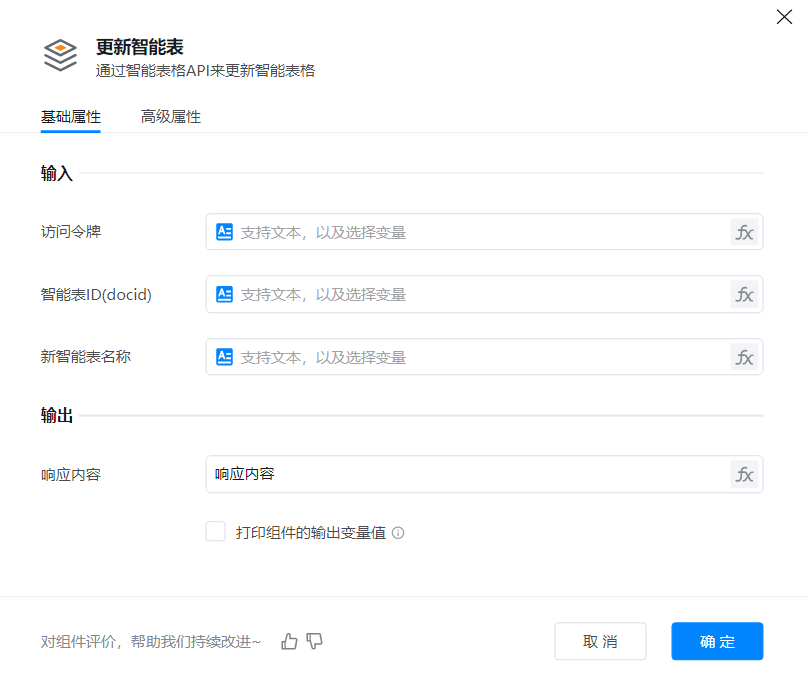Give the component a thumbs down

[x=315, y=641]
